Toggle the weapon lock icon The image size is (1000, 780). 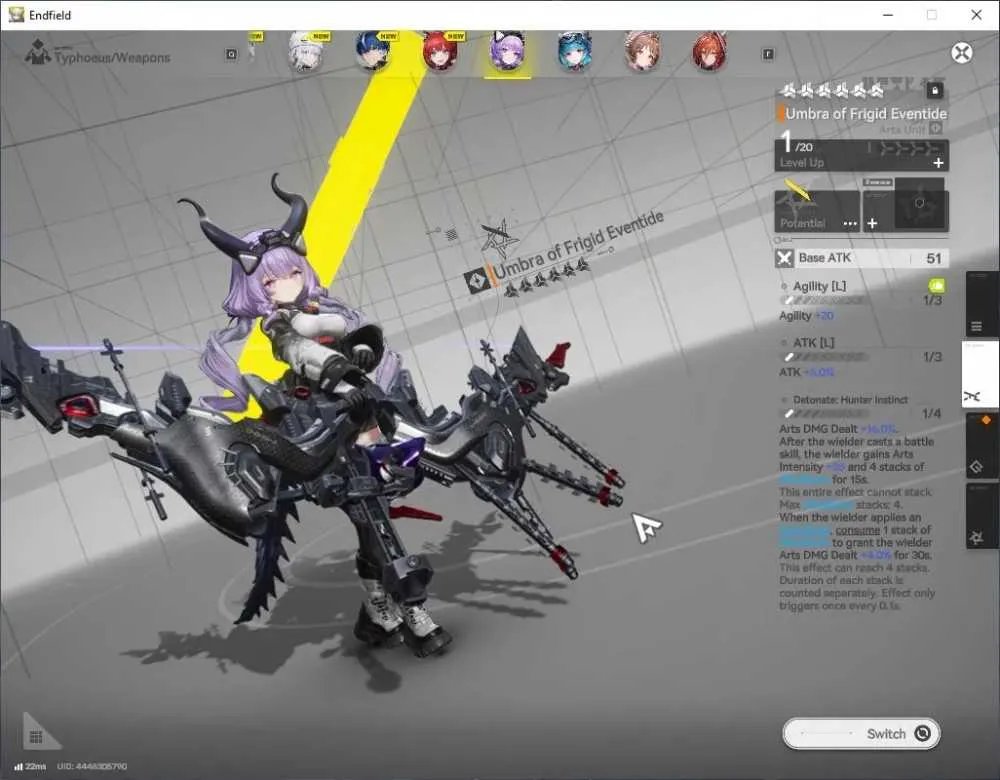(x=935, y=91)
